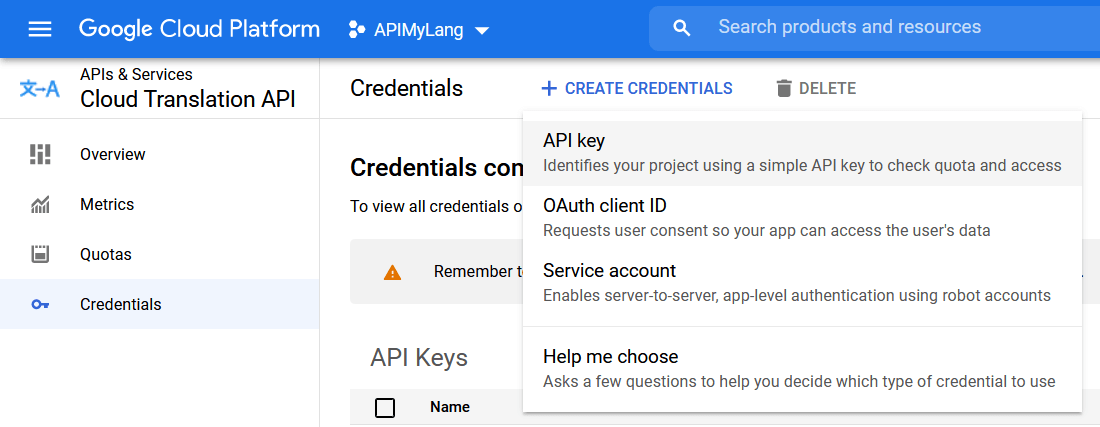Click the Overview dashboard icon
Screen dimensions: 1100x427
coord(41,154)
